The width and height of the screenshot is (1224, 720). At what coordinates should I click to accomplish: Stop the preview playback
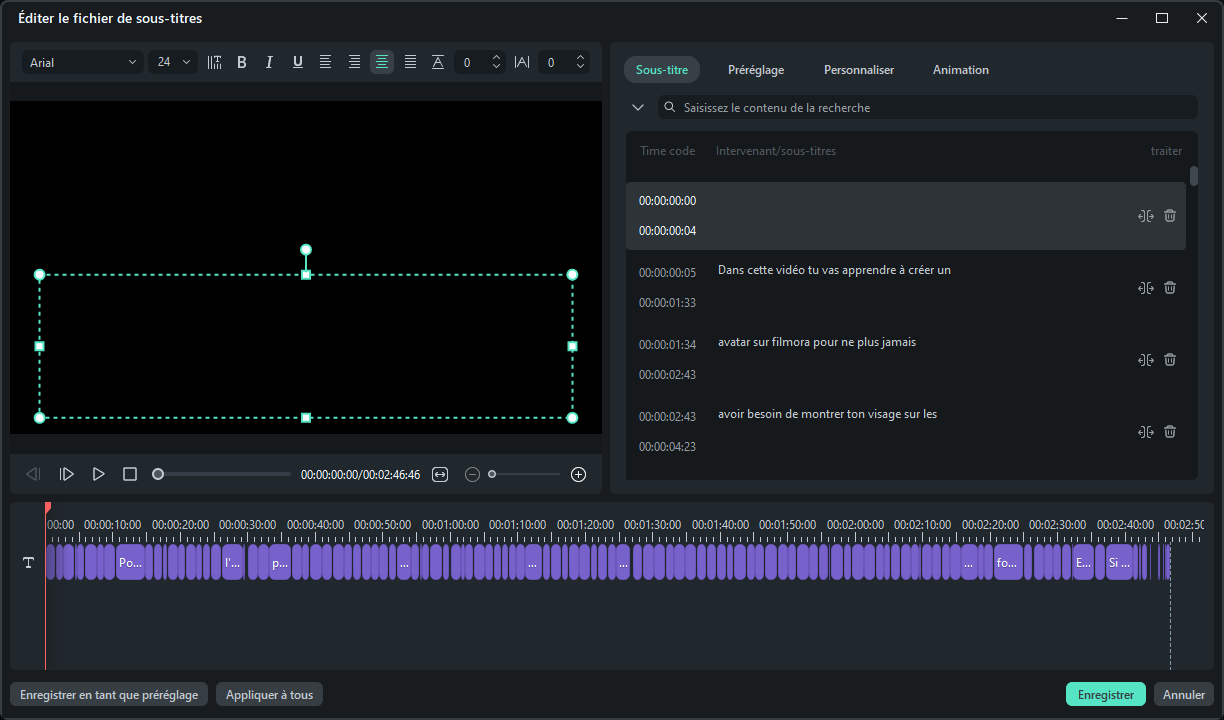click(130, 474)
